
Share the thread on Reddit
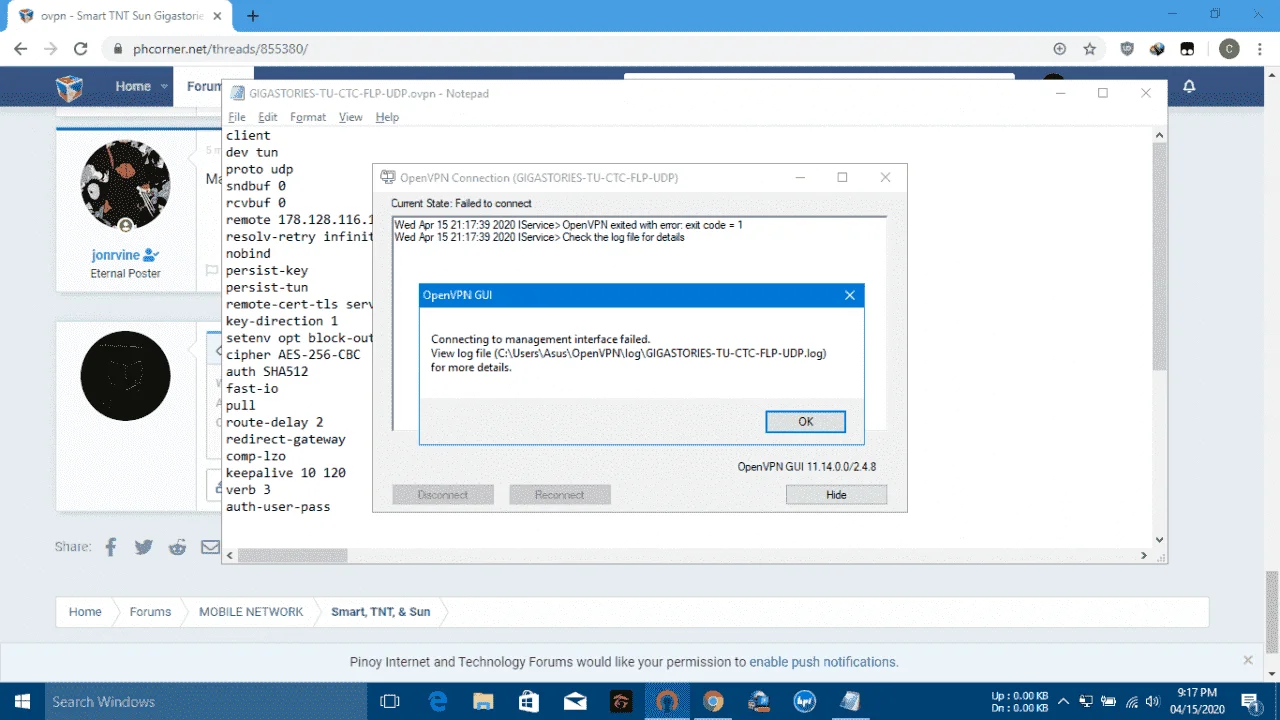177,547
